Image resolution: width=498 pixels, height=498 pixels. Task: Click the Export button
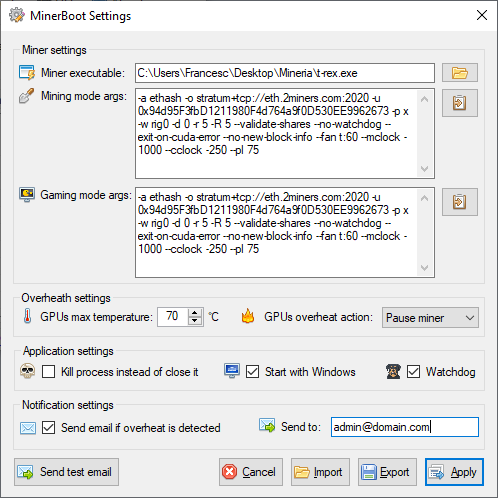pos(387,472)
